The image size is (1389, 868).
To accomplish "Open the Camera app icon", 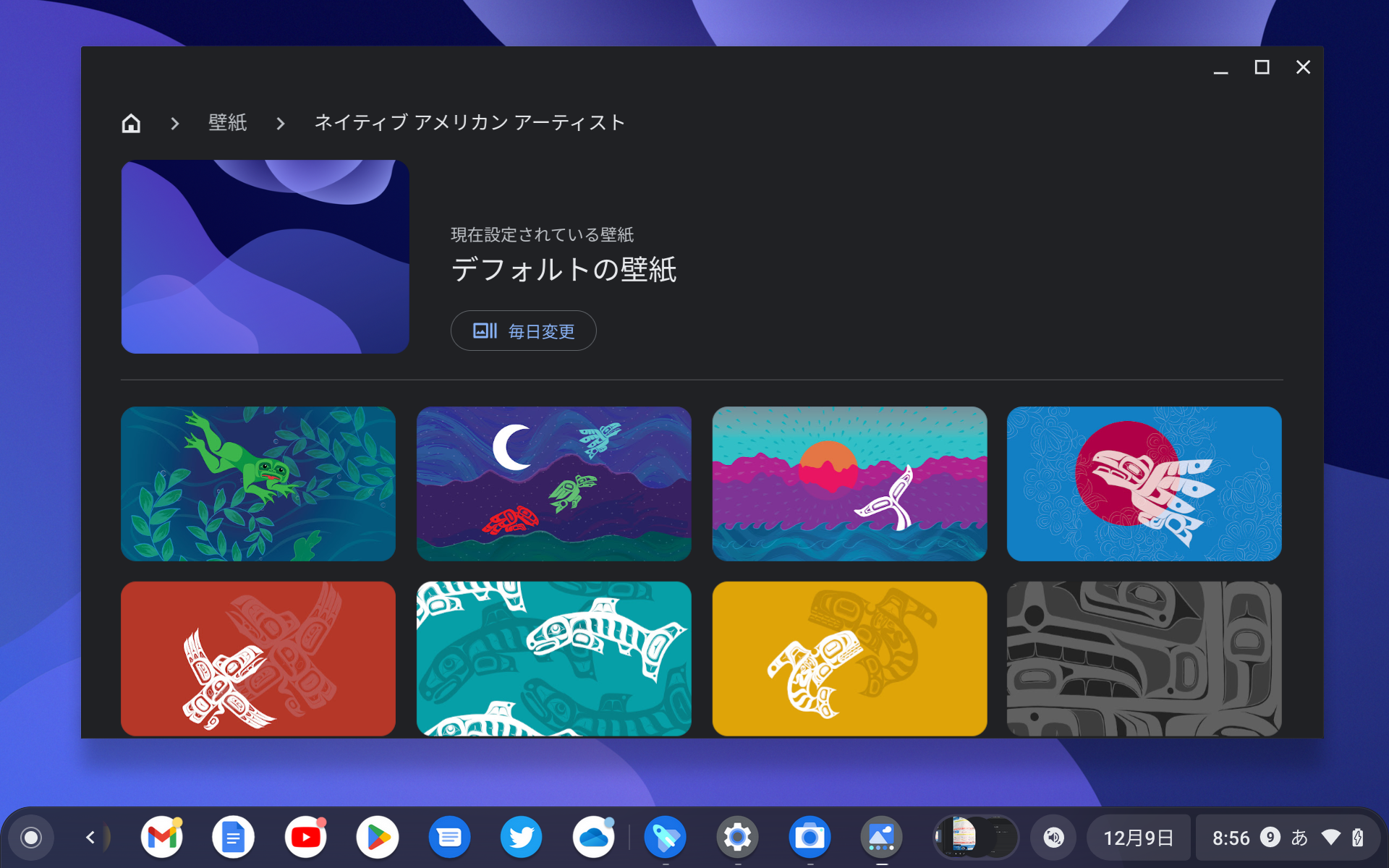I will [x=810, y=838].
